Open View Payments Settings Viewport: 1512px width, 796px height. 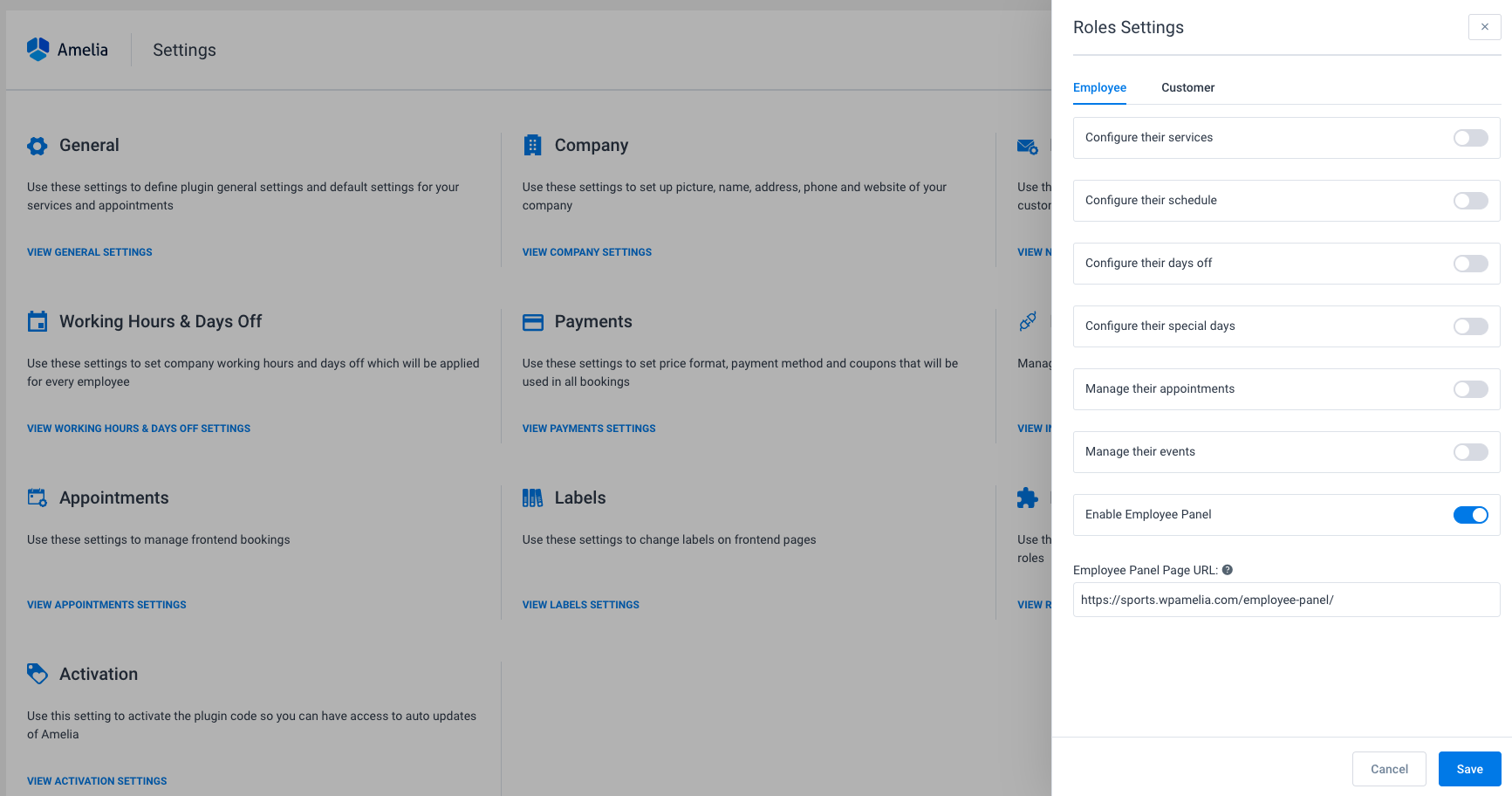588,428
